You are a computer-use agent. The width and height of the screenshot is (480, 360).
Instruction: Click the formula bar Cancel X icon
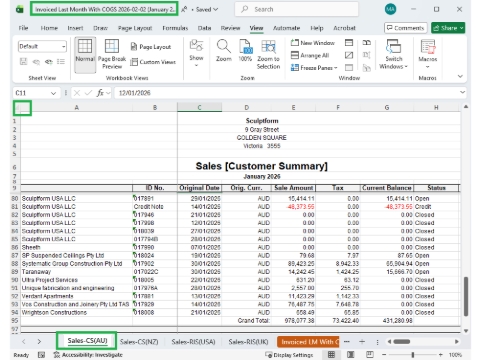[77, 93]
